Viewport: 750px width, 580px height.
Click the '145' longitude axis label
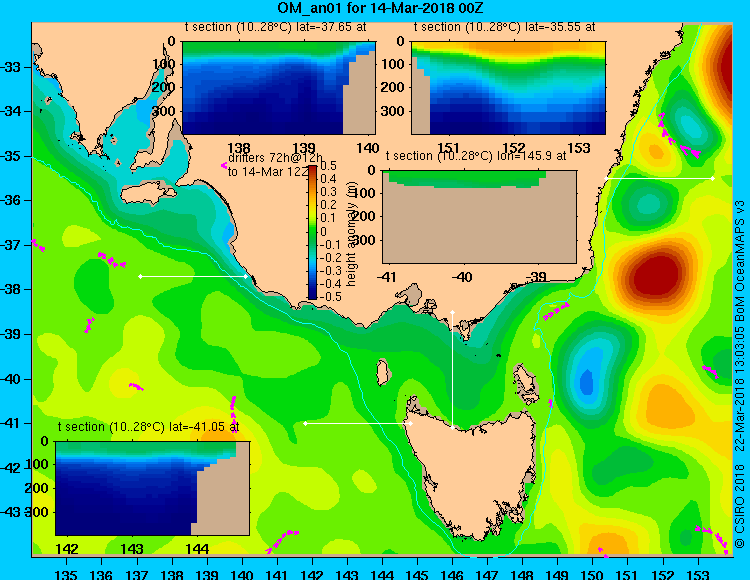tap(417, 574)
